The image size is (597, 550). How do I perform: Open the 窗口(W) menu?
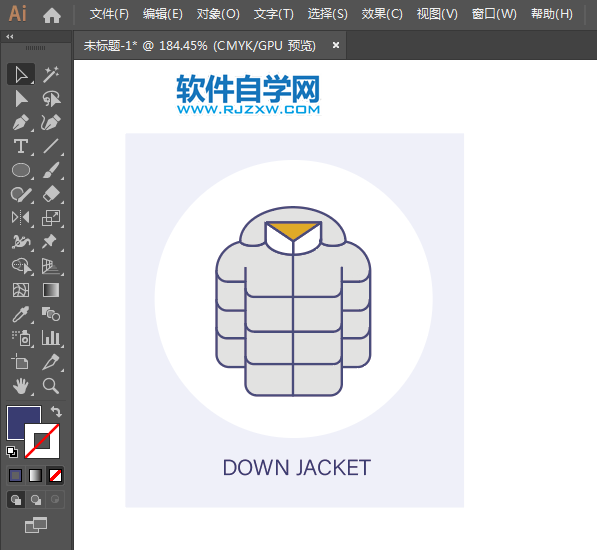click(x=494, y=14)
